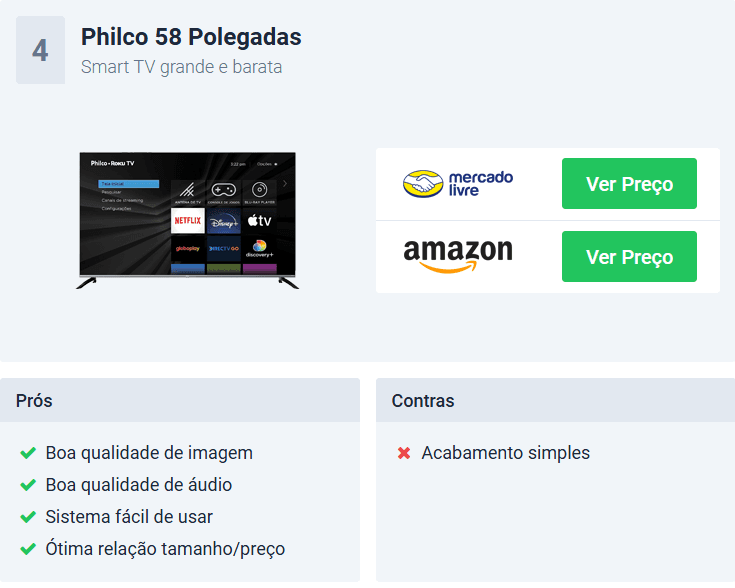Click the Philco 58 Polegadas title
This screenshot has height=588, width=735.
[191, 37]
